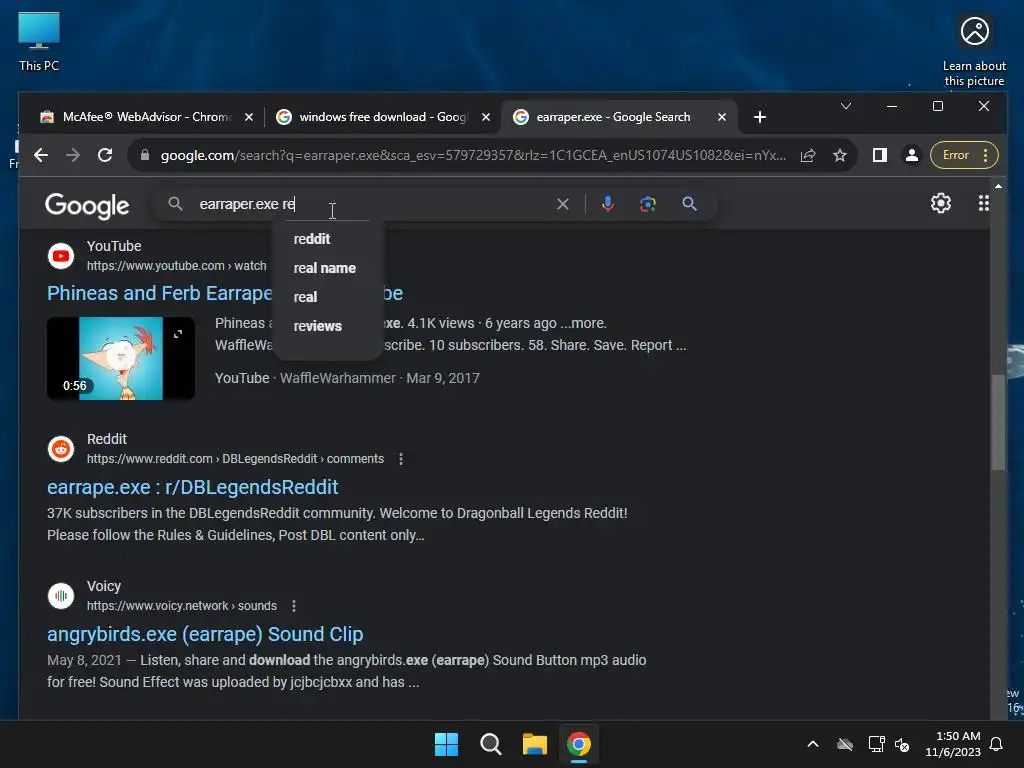The width and height of the screenshot is (1024, 768).
Task: Click Learn about this picture icon
Action: [974, 52]
